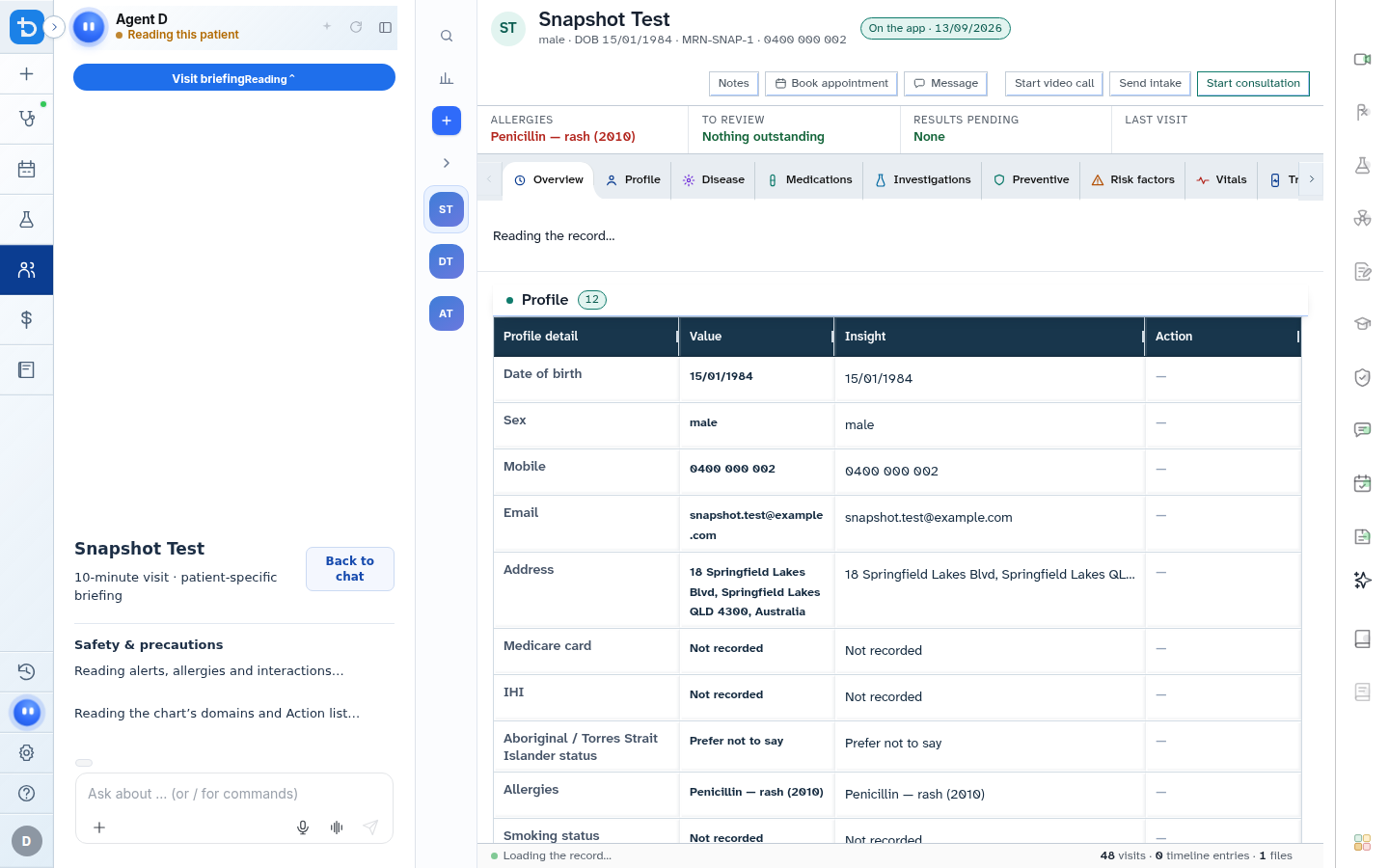Open the dollar billing icon in left sidebar
The width and height of the screenshot is (1389, 868).
tap(27, 319)
